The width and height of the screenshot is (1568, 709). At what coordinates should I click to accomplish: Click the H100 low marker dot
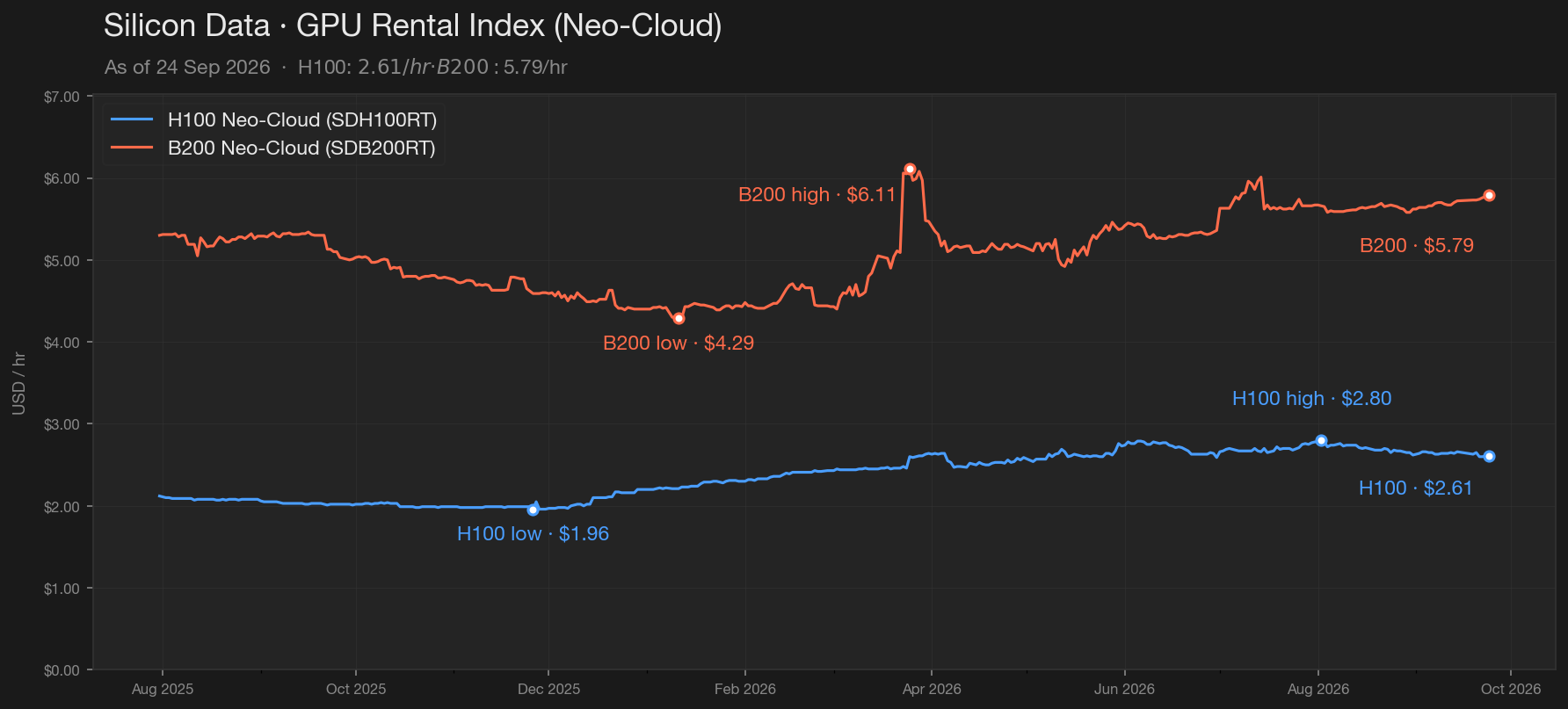533,510
